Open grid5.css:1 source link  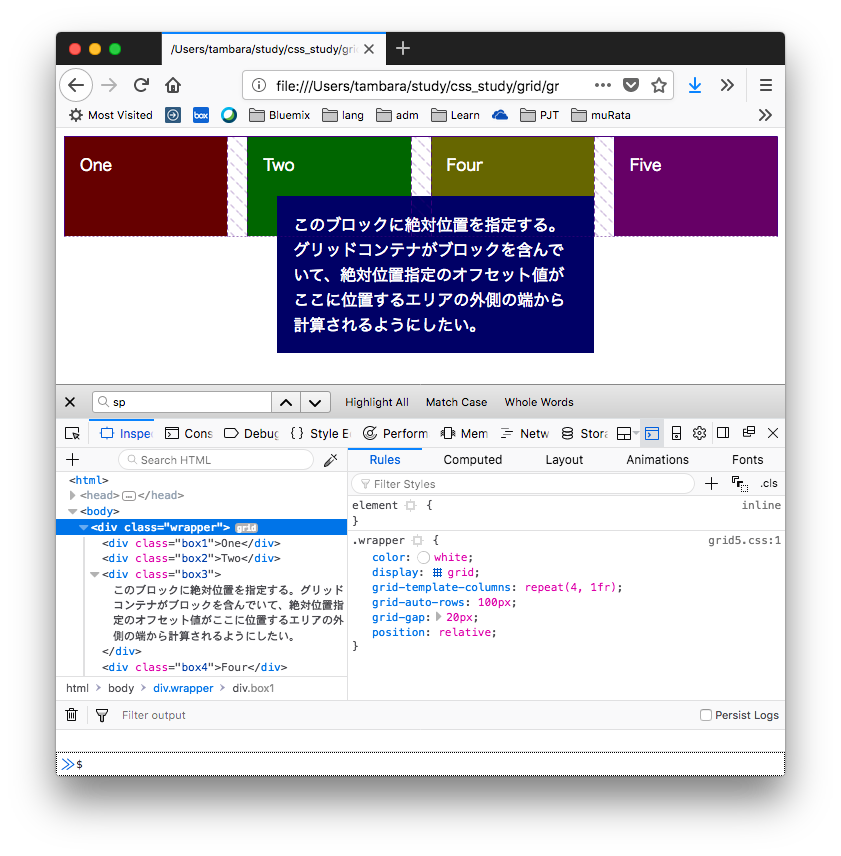(x=744, y=540)
